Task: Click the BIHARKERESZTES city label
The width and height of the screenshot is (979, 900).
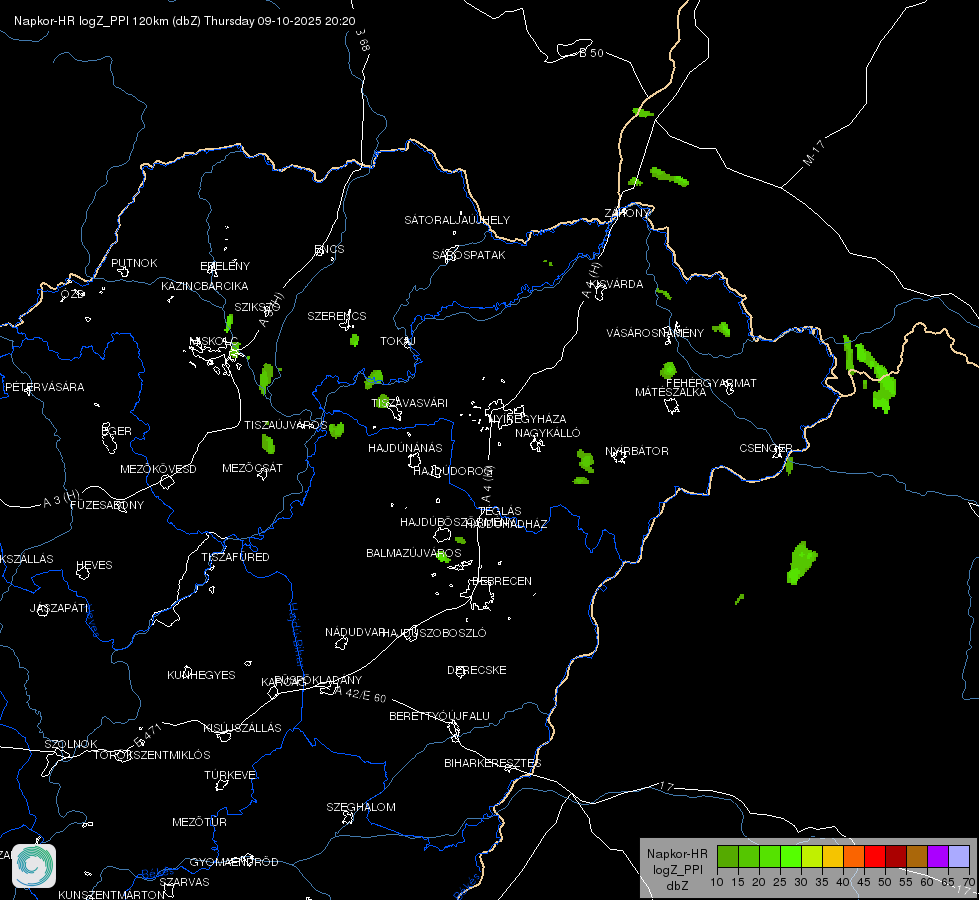Action: click(x=493, y=763)
